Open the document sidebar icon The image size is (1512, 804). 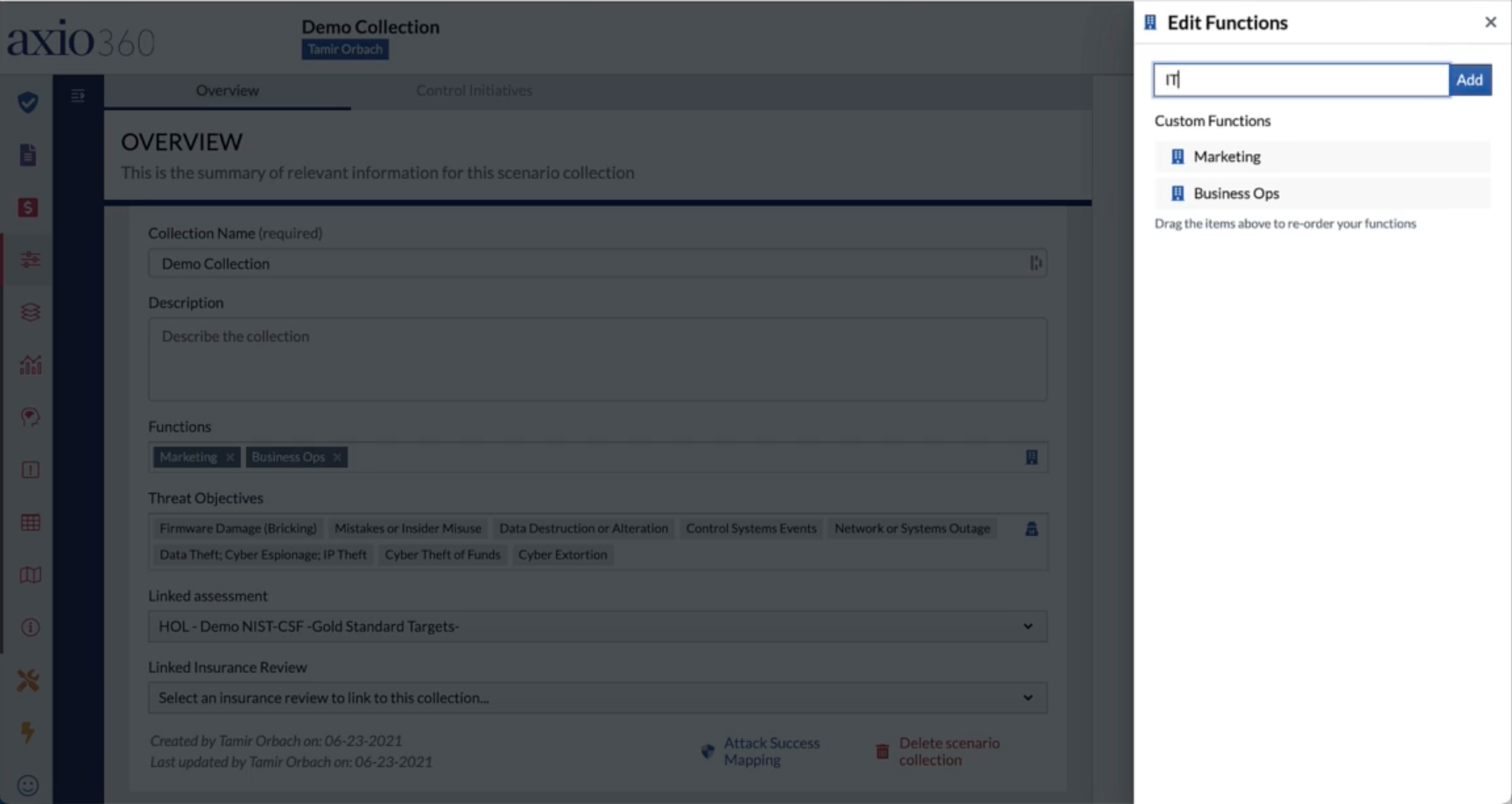point(28,155)
